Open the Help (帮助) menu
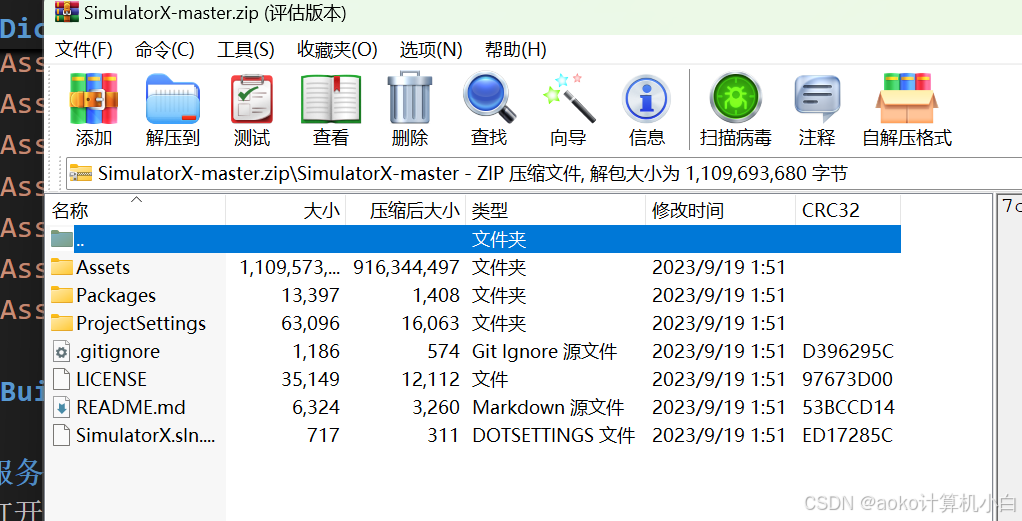The height and width of the screenshot is (521, 1022). tap(516, 50)
